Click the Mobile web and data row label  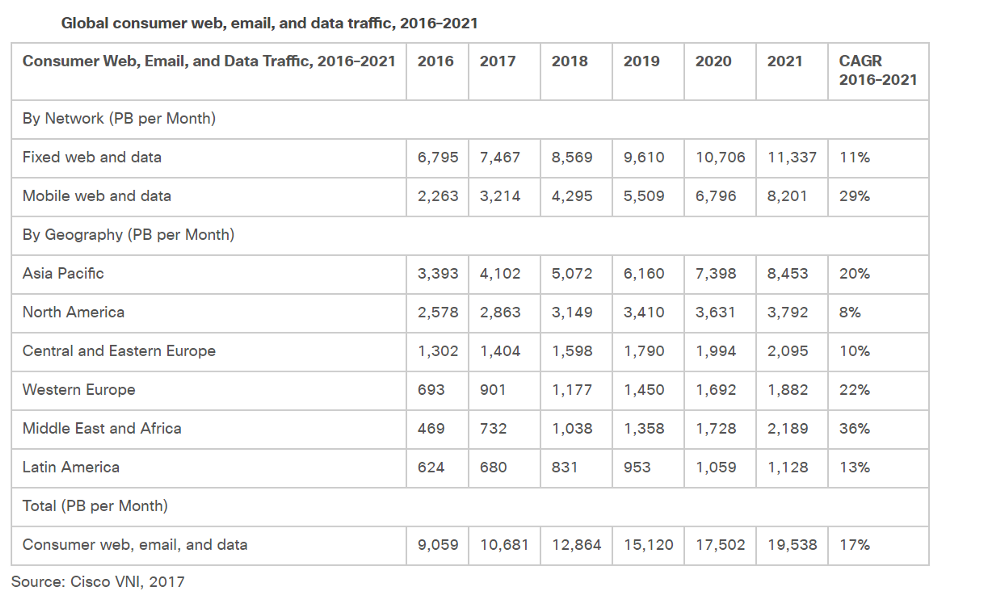[x=97, y=196]
